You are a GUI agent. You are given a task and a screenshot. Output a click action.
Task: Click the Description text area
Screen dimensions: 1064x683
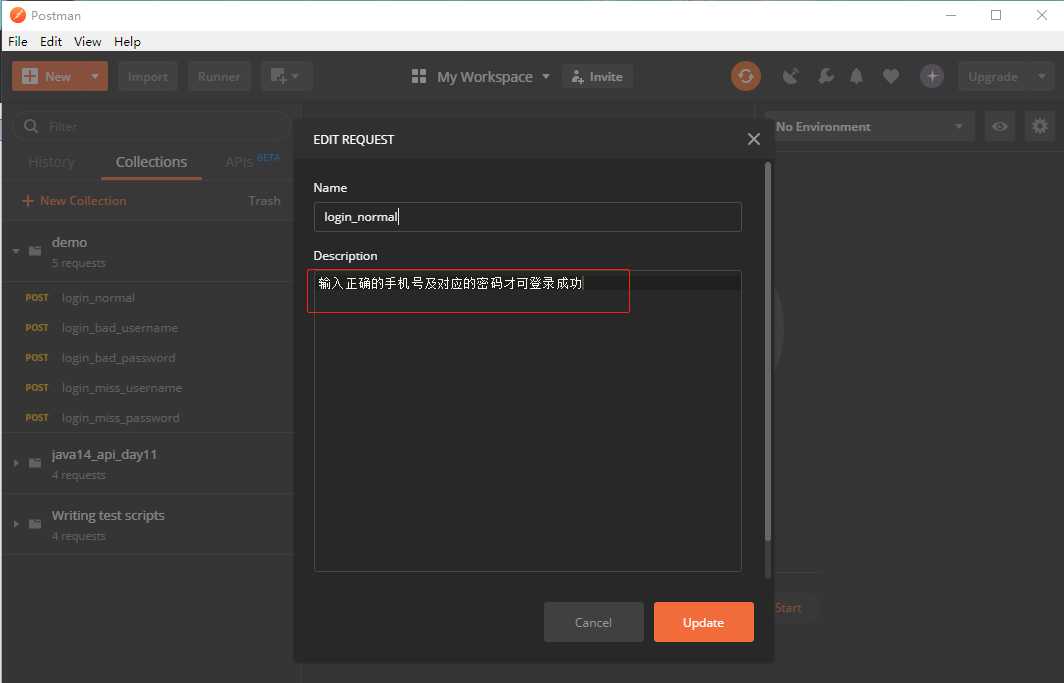(528, 421)
